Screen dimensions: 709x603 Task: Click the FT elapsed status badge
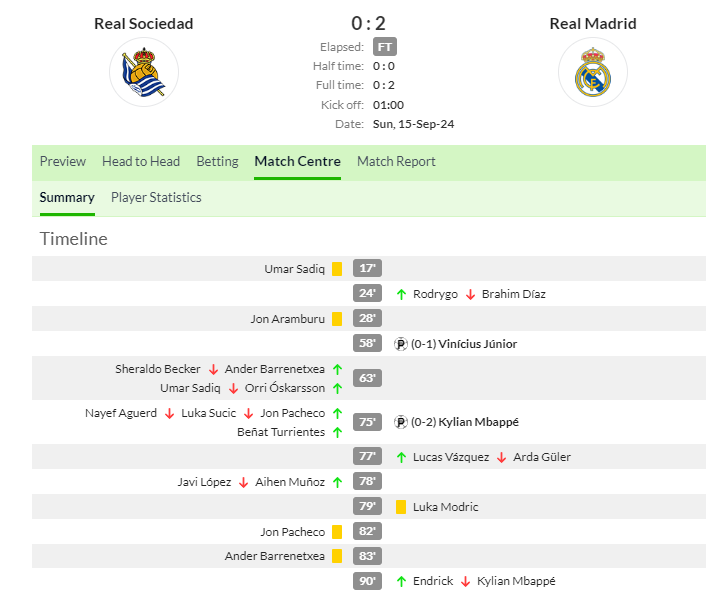384,47
